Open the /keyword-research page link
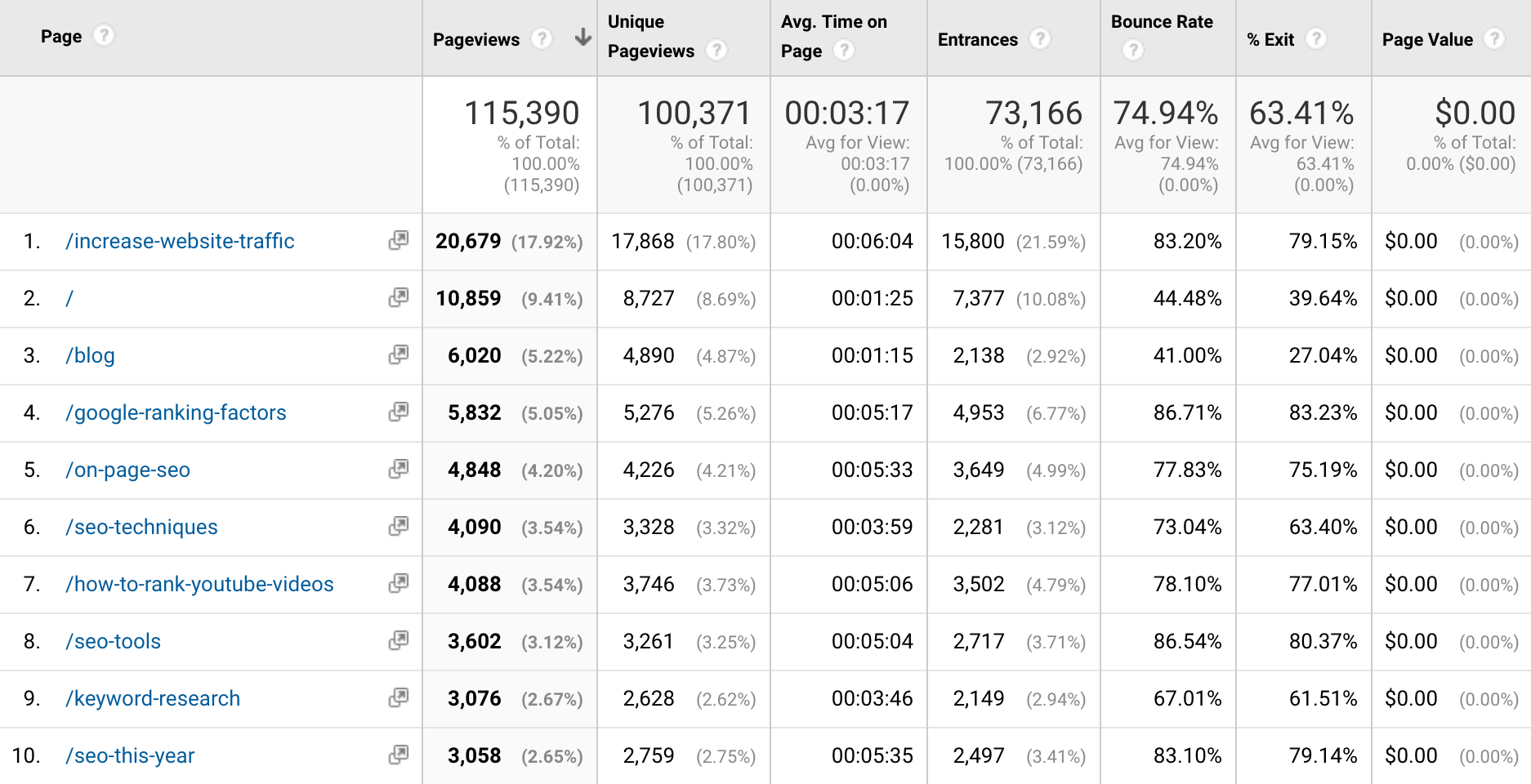 153,698
